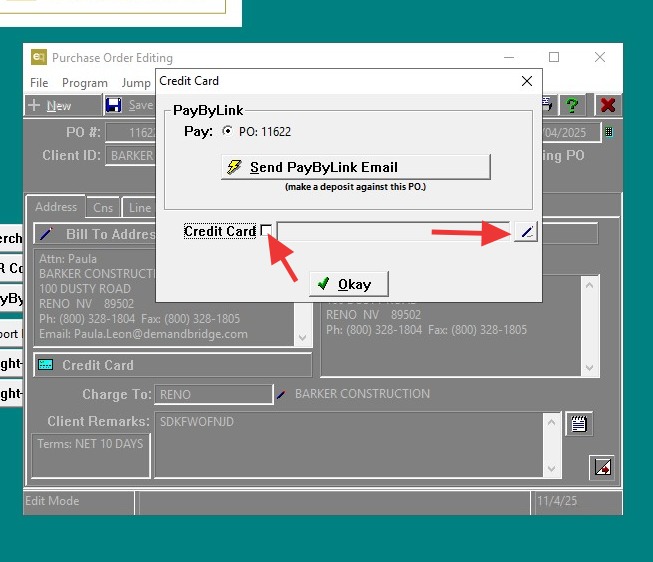Click the scroll down arrow of bill address box
Screen dimensions: 653x562
(x=303, y=337)
